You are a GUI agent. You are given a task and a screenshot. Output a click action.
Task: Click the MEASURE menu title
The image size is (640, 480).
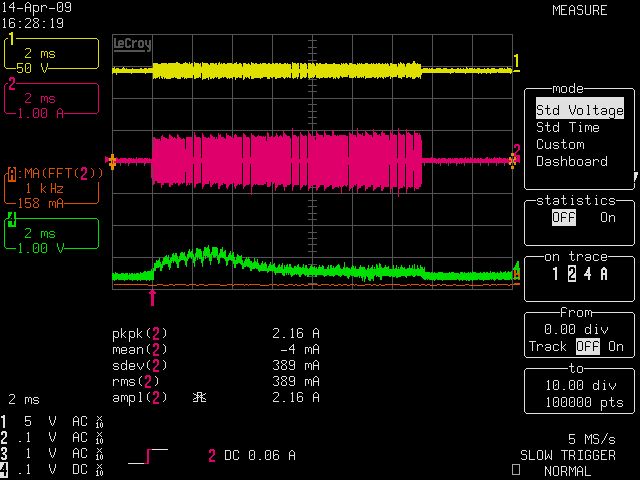click(x=580, y=10)
